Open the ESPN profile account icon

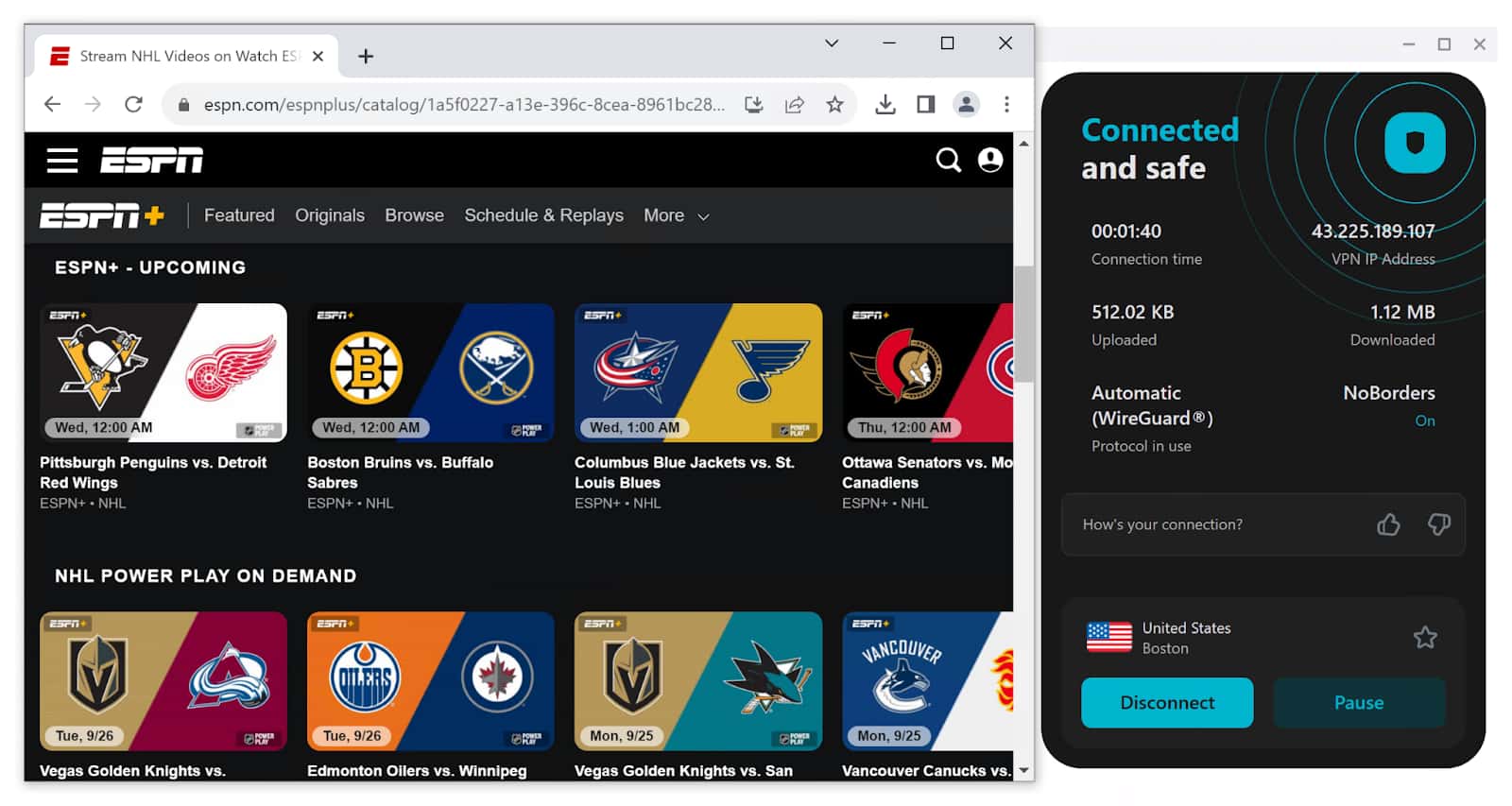[989, 160]
